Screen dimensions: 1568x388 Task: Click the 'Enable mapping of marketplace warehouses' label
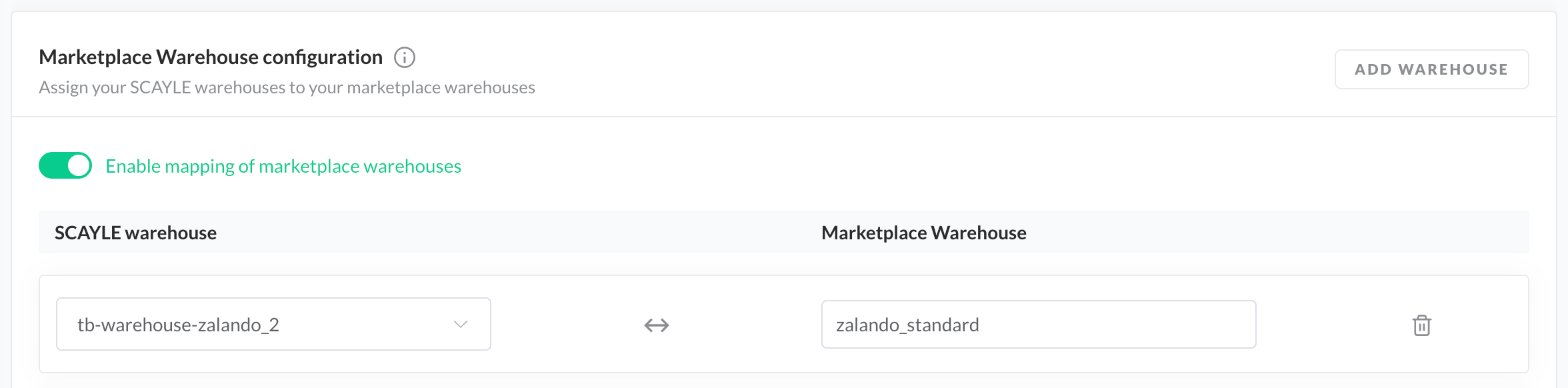[283, 167]
